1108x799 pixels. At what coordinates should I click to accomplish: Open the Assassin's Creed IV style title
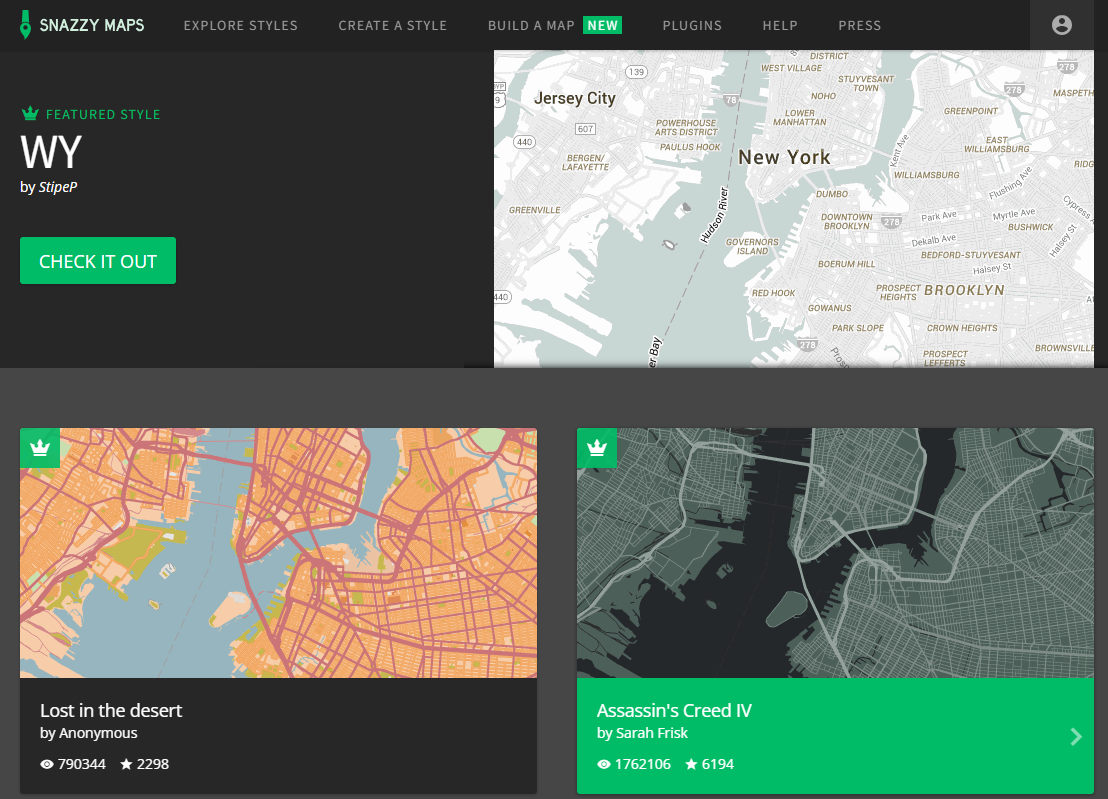(x=674, y=710)
